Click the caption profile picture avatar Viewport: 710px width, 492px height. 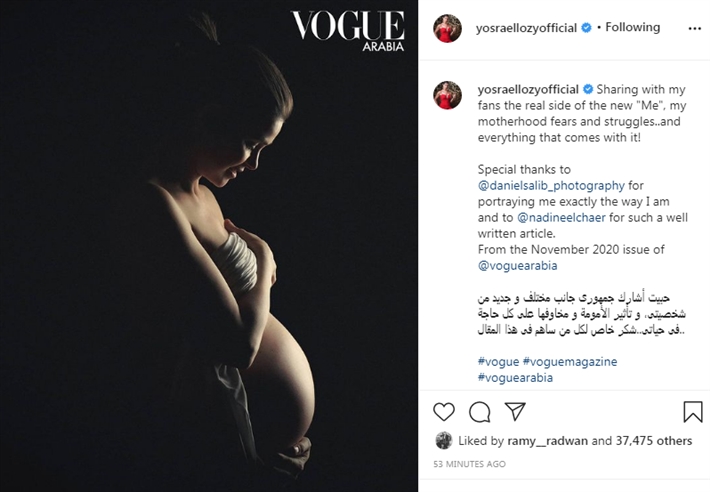[448, 95]
